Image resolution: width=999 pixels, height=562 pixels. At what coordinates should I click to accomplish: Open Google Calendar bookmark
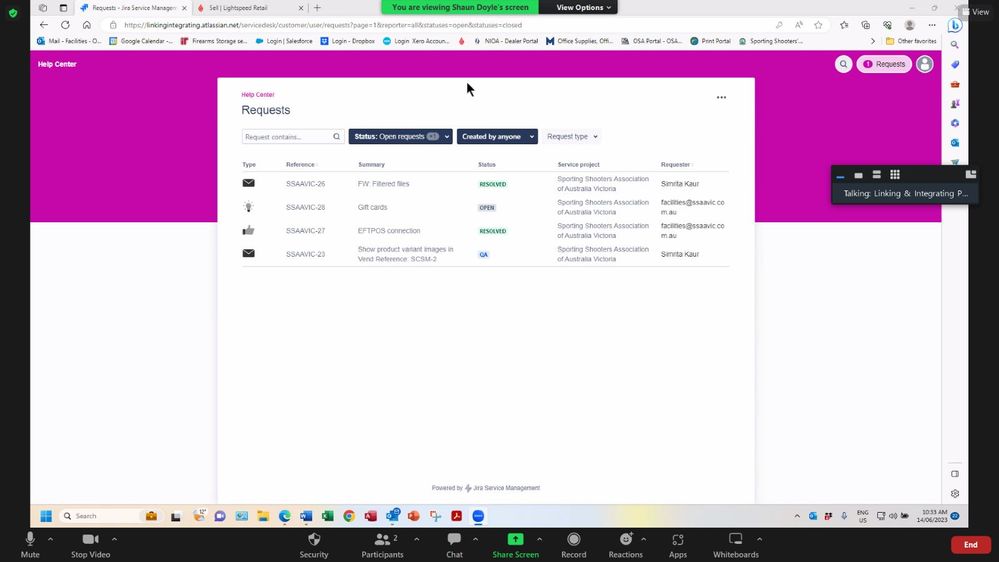[141, 41]
